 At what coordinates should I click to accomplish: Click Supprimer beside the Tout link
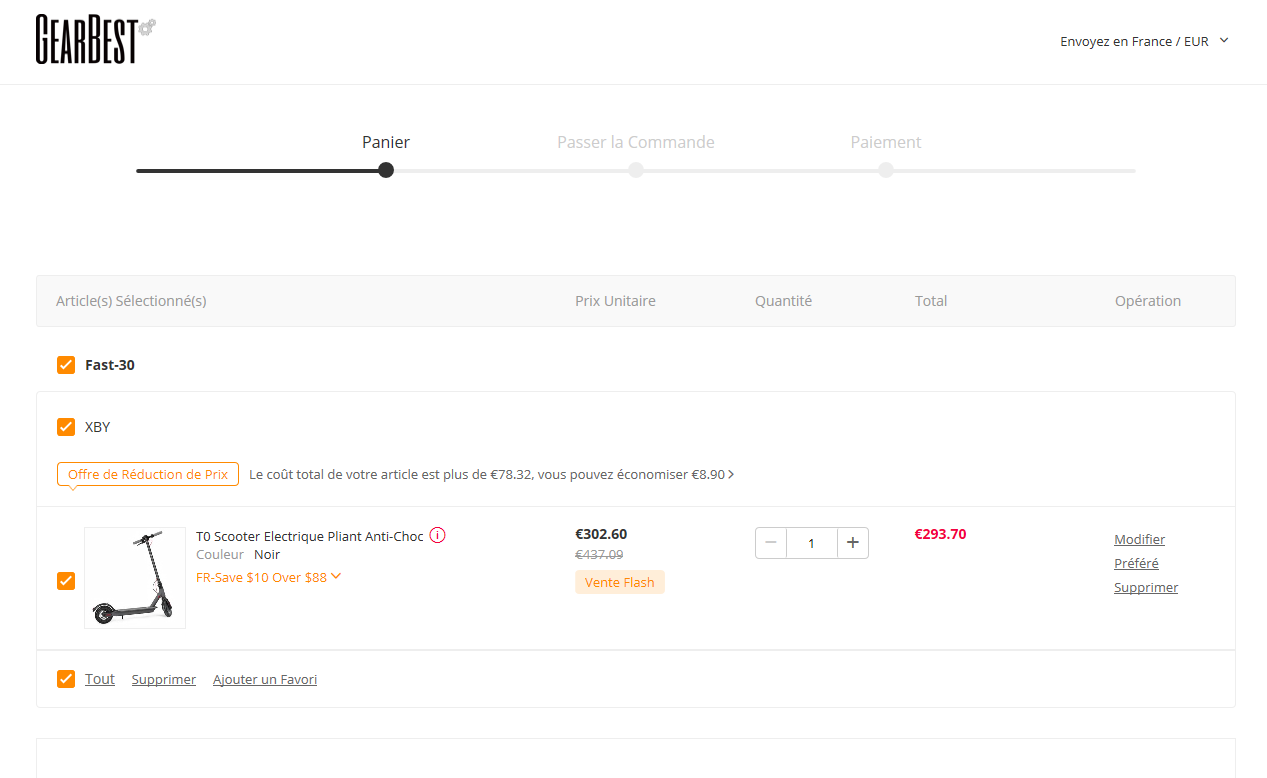pyautogui.click(x=164, y=680)
